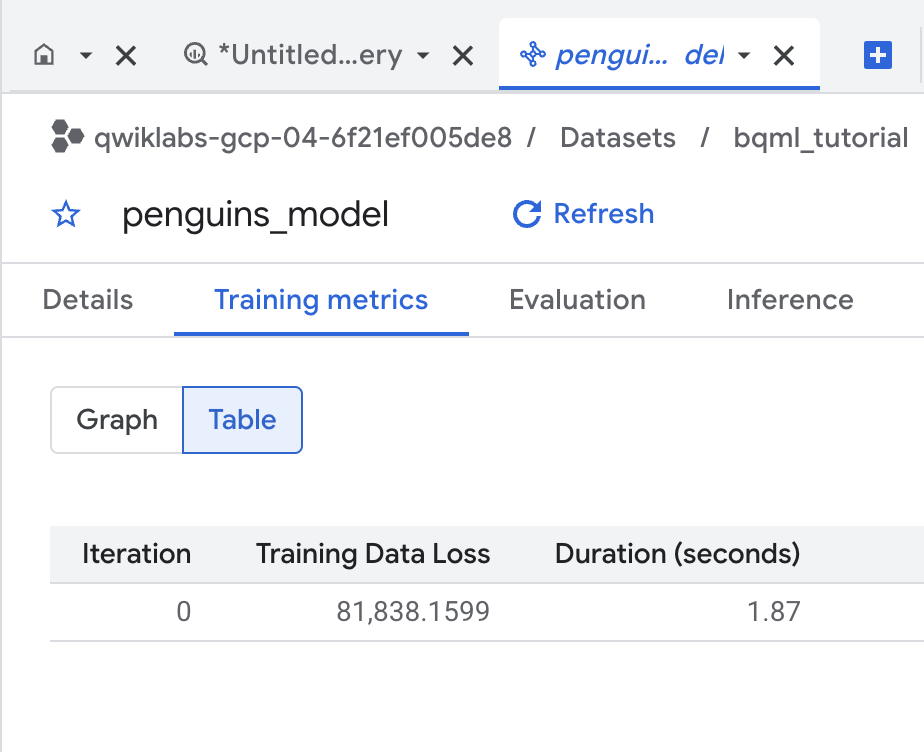Close the Untitled query tab
Screen dimensions: 924x752
(461, 56)
